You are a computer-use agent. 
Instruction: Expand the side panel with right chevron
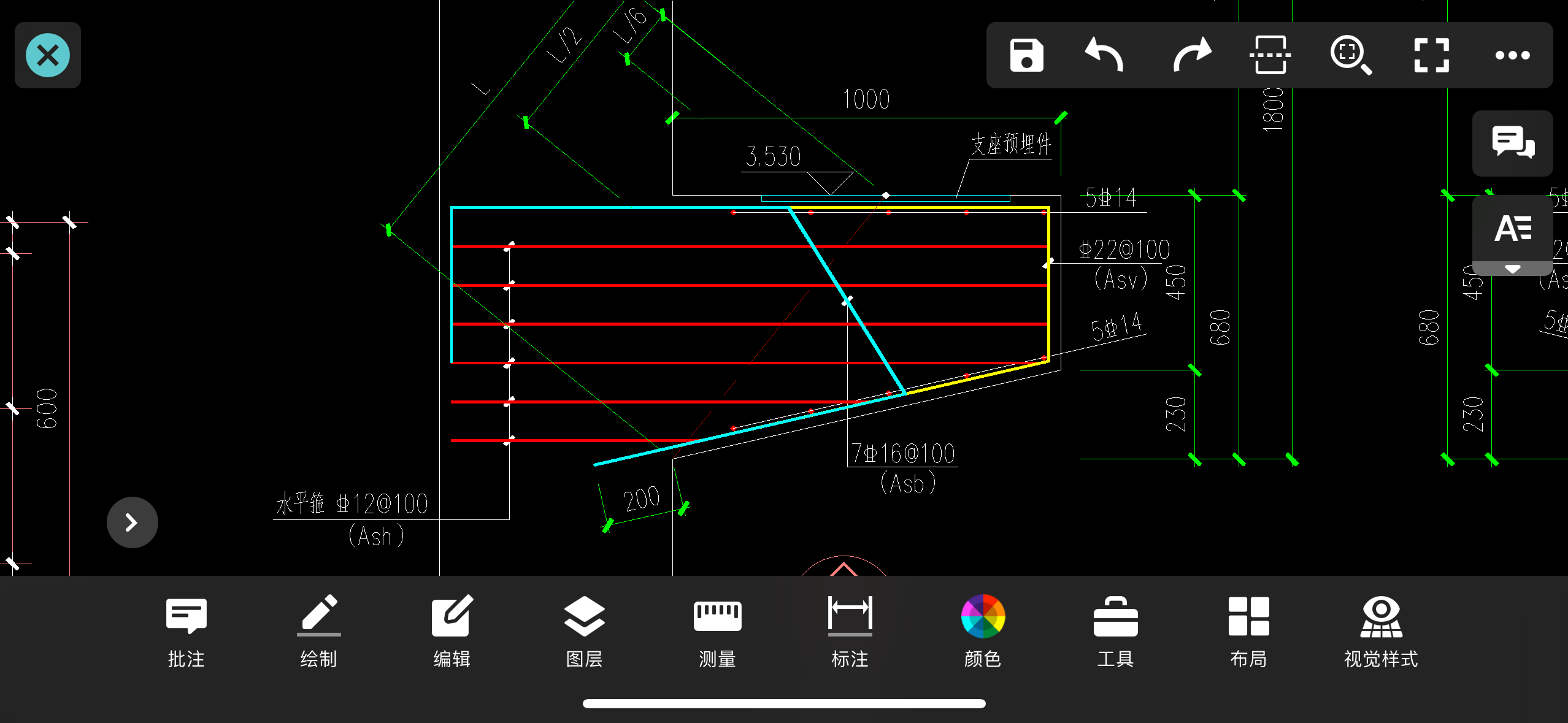tap(132, 522)
